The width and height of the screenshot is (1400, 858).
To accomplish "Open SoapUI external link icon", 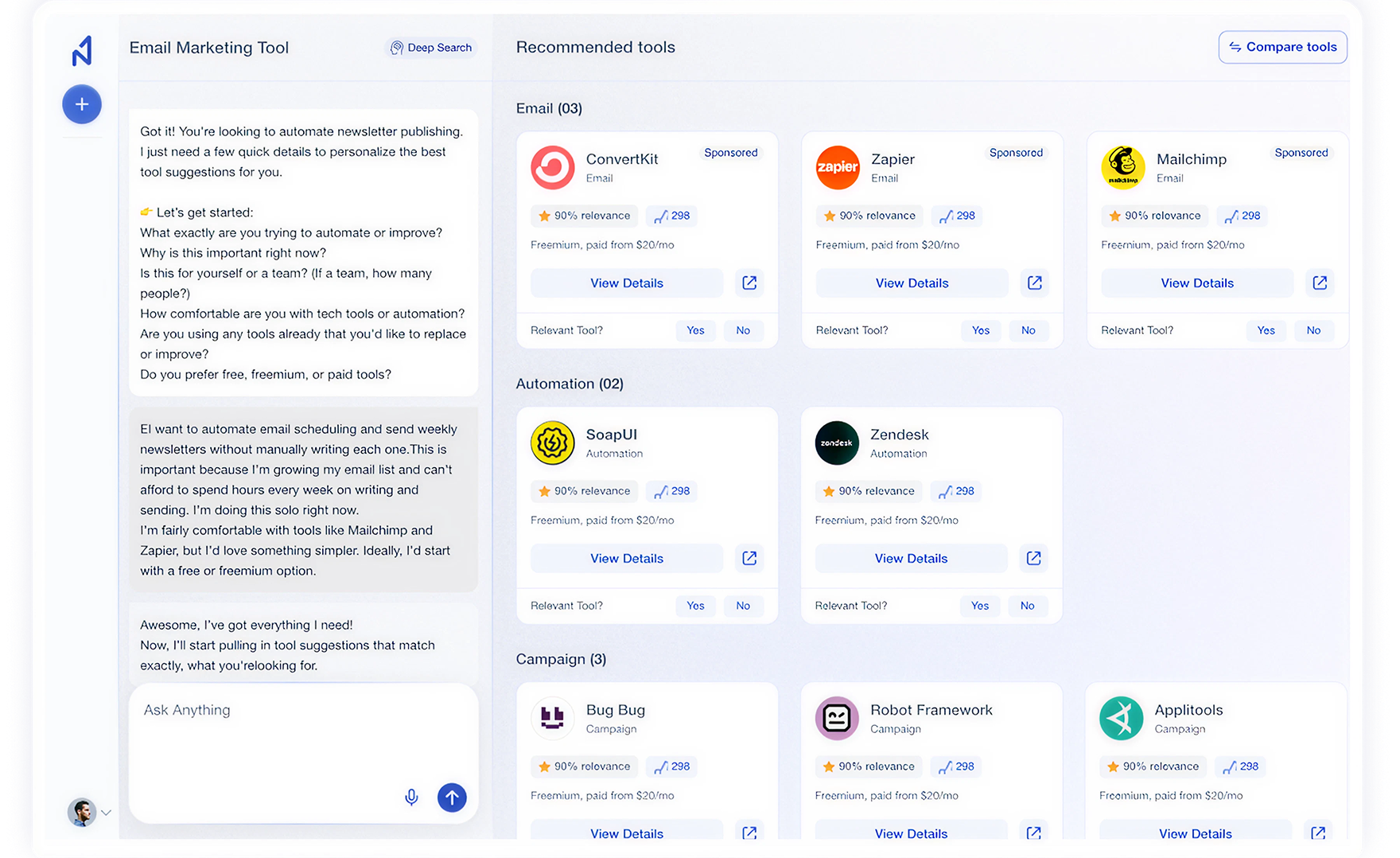I will click(x=749, y=558).
